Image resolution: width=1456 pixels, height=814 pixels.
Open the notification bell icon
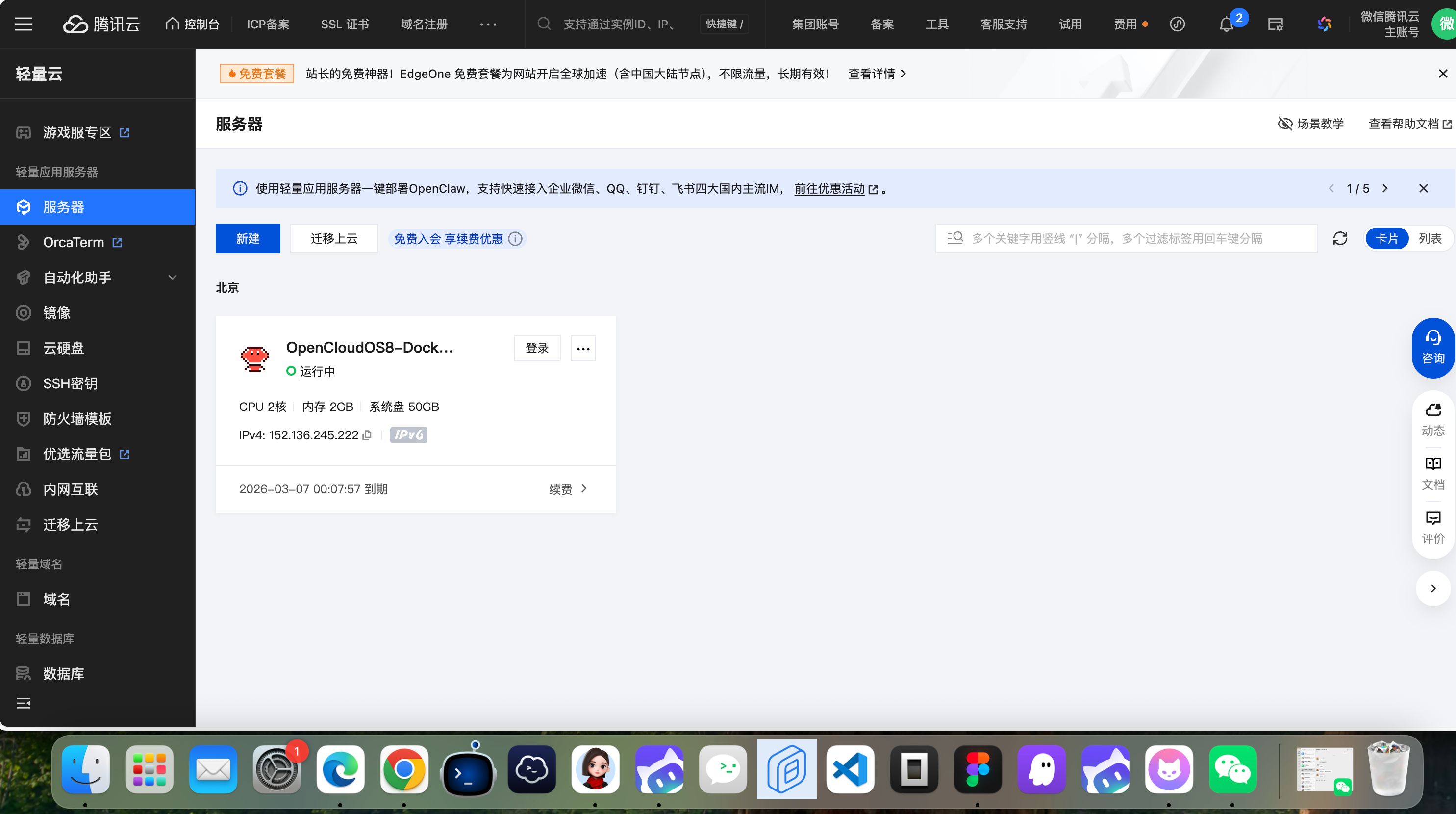tap(1226, 25)
